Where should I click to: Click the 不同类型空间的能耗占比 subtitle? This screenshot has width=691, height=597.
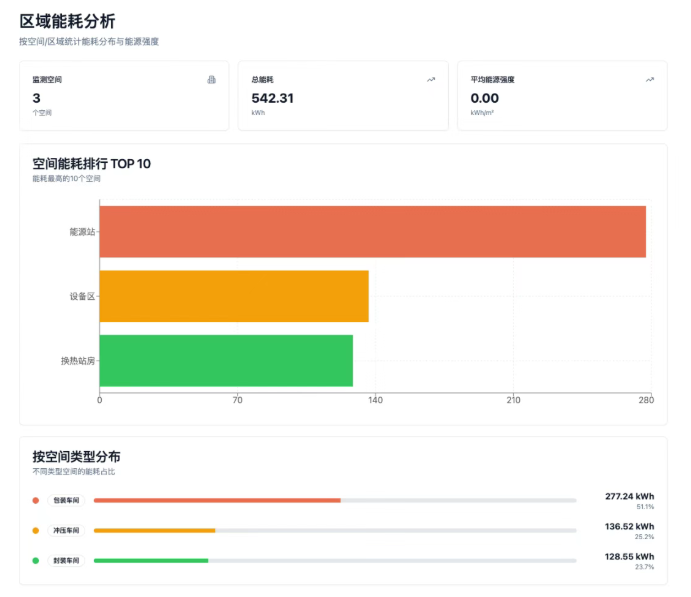point(74,471)
